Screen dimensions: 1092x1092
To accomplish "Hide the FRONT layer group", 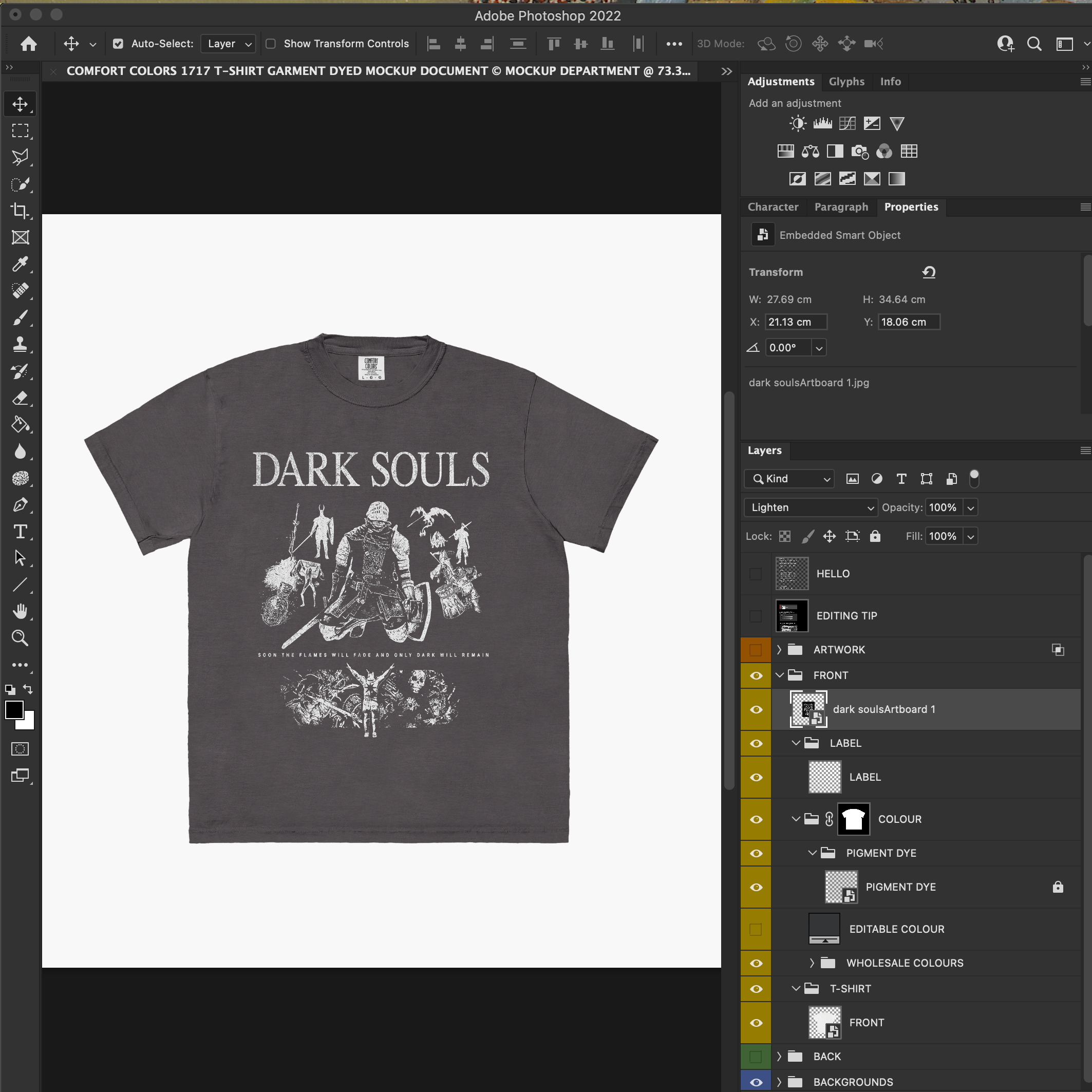I will point(756,675).
